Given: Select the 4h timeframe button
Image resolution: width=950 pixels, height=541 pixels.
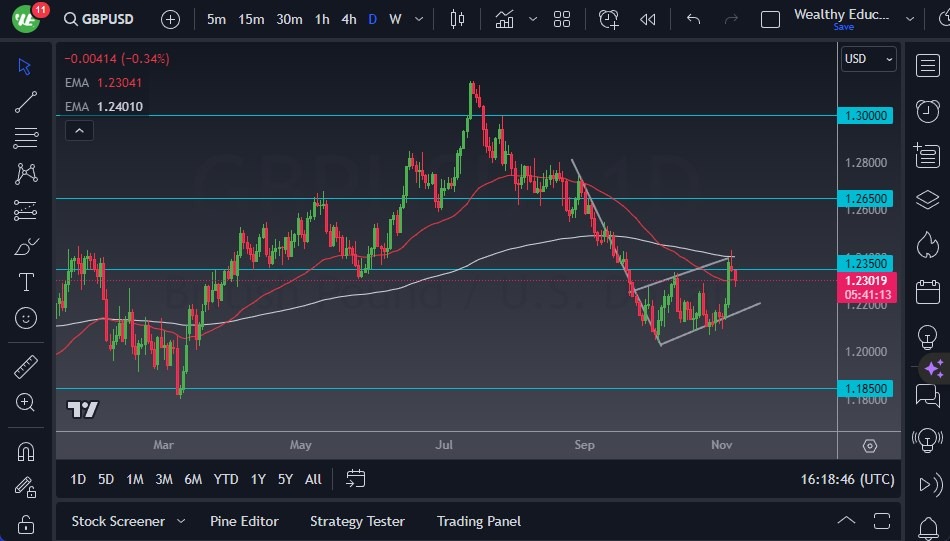Looking at the screenshot, I should pyautogui.click(x=348, y=19).
